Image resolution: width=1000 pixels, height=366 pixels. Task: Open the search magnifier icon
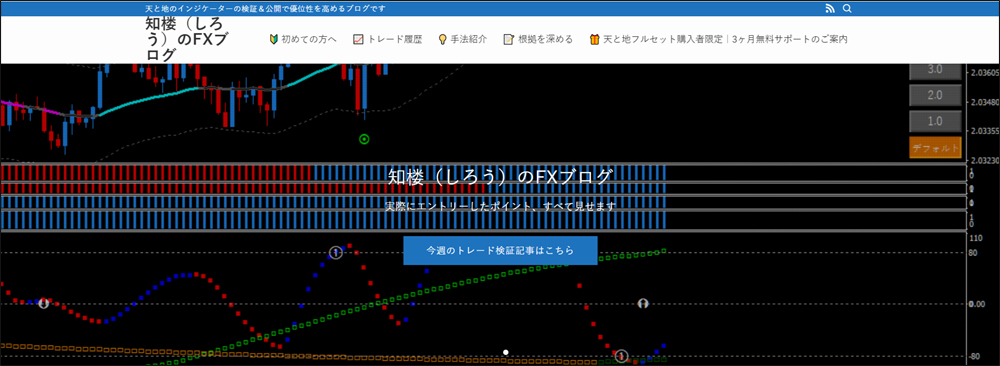[x=847, y=8]
